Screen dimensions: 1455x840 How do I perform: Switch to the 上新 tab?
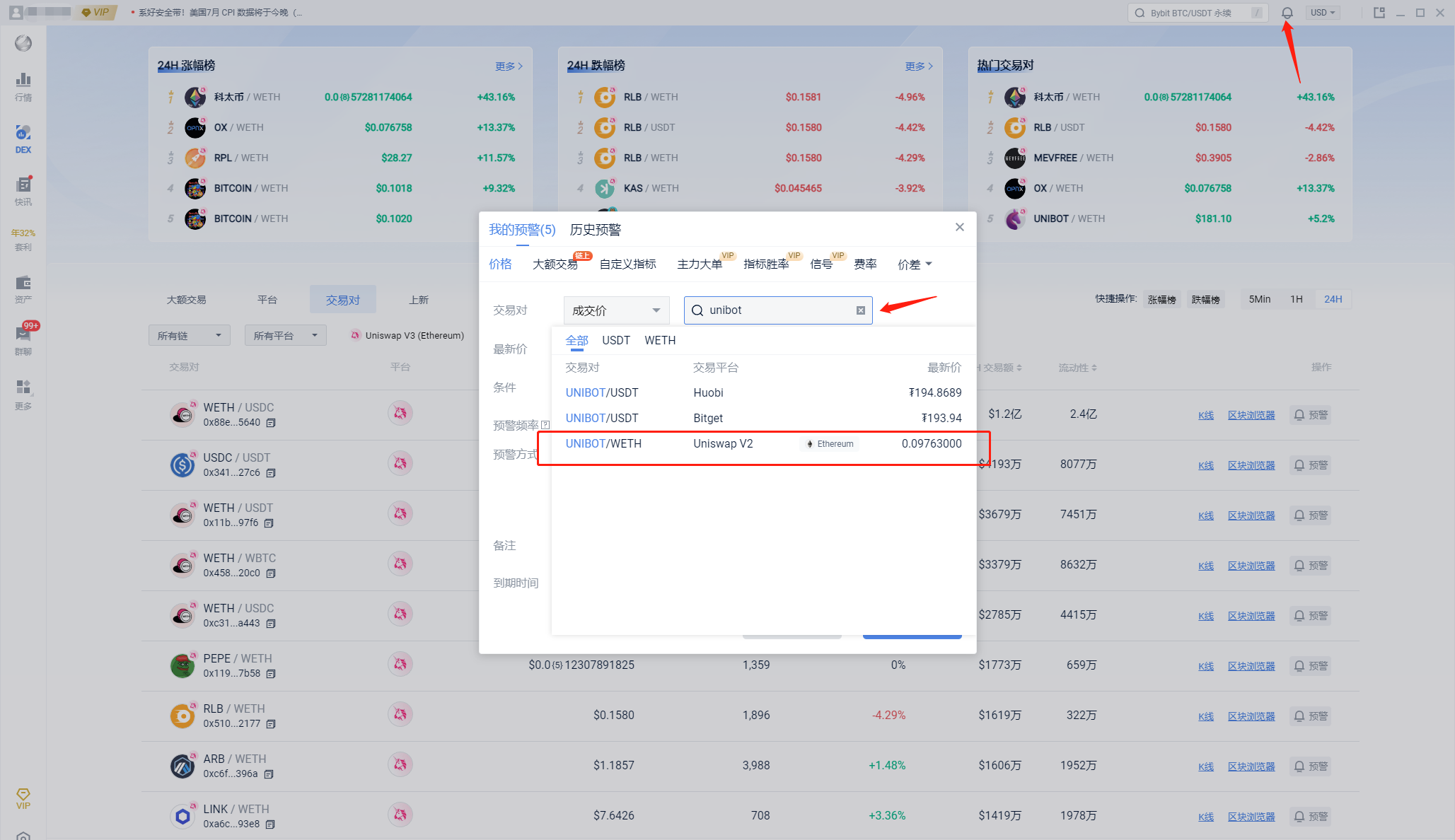419,300
